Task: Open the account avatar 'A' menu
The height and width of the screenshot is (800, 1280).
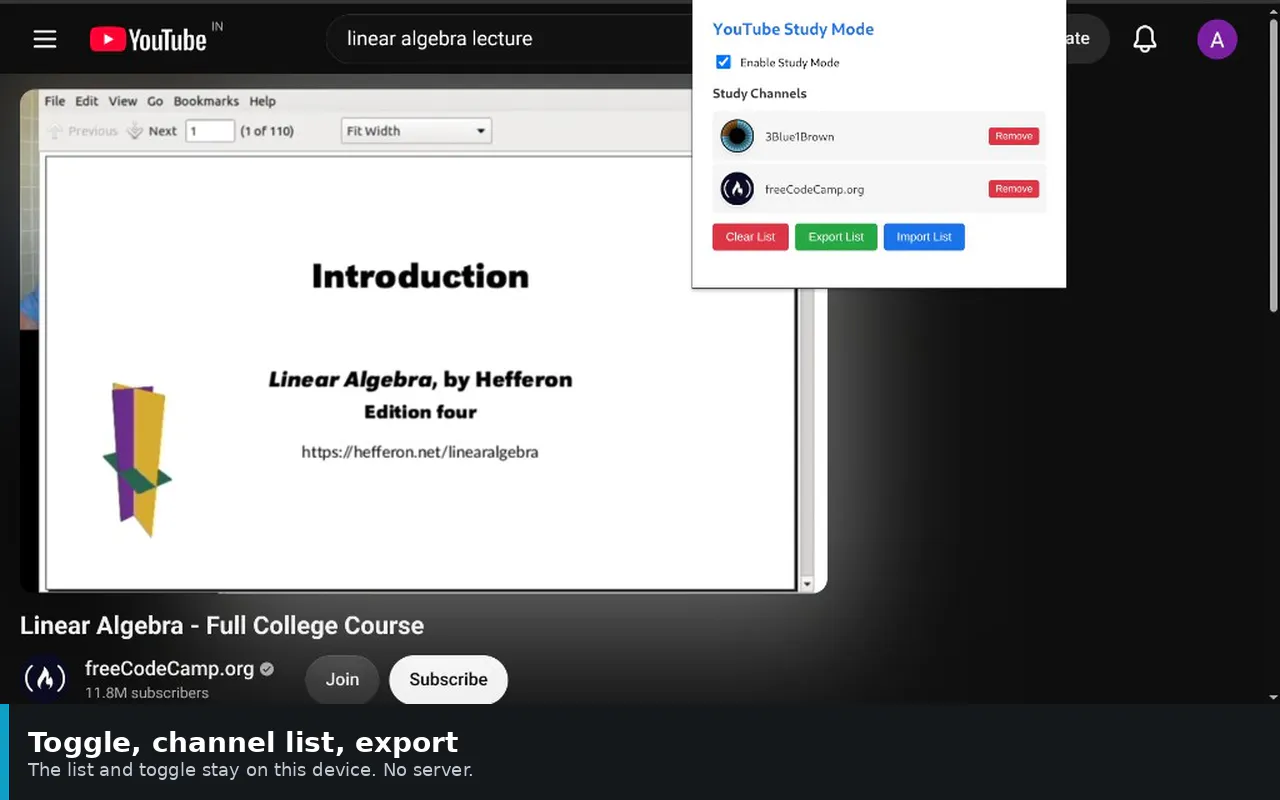Action: (1217, 39)
